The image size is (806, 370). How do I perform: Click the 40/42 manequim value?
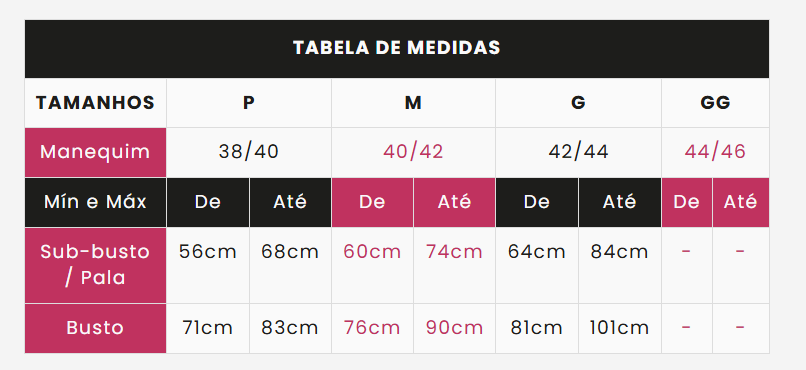tap(413, 152)
